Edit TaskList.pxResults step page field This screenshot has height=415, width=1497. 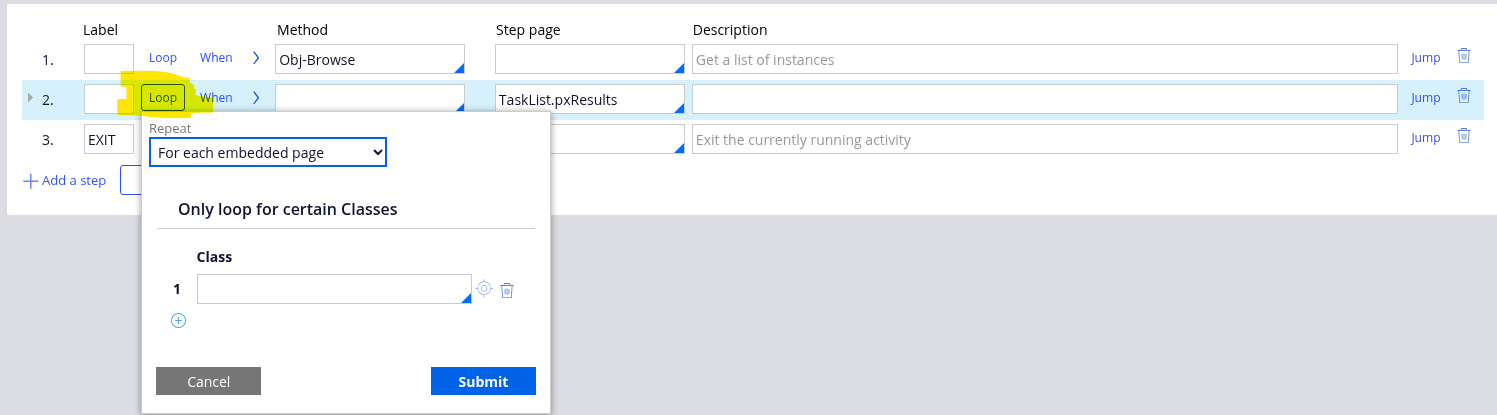[589, 99]
